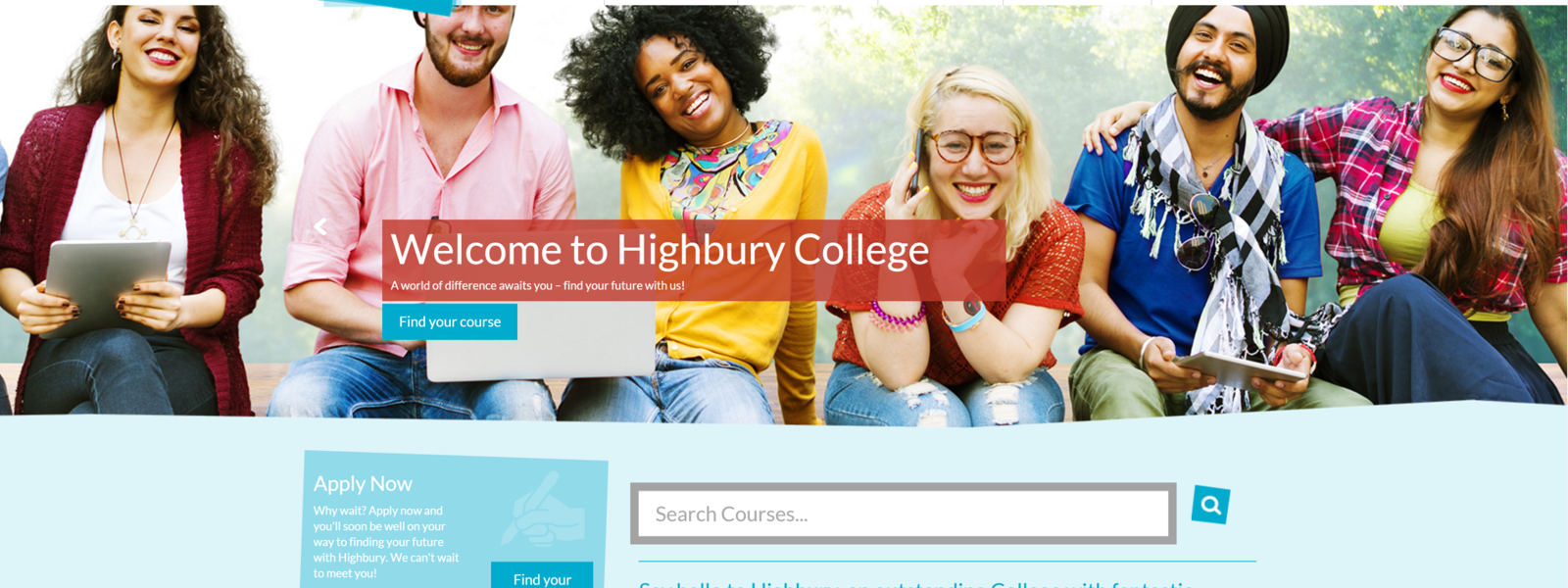
Task: Click the previous slide arrow on the banner
Action: point(320,227)
